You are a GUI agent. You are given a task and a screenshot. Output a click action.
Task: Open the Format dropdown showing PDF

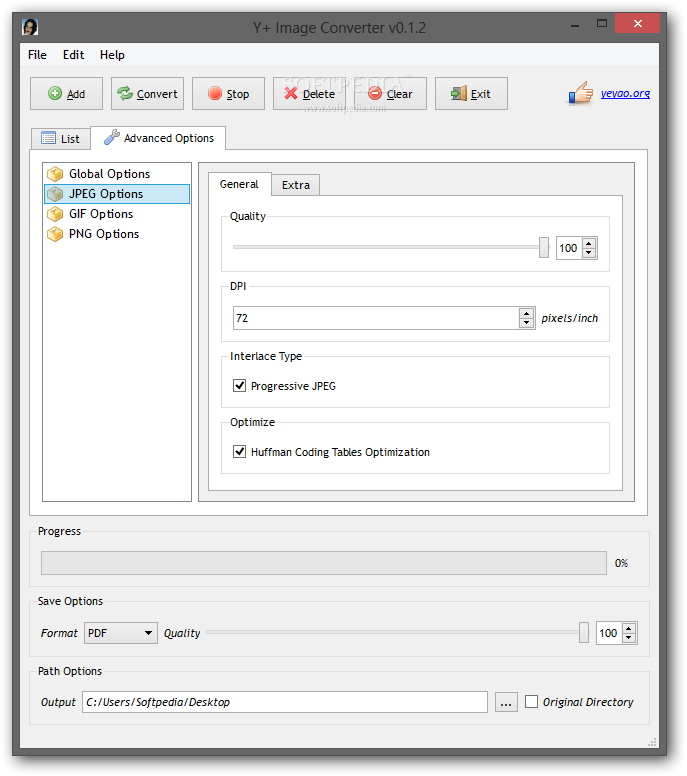coord(121,633)
